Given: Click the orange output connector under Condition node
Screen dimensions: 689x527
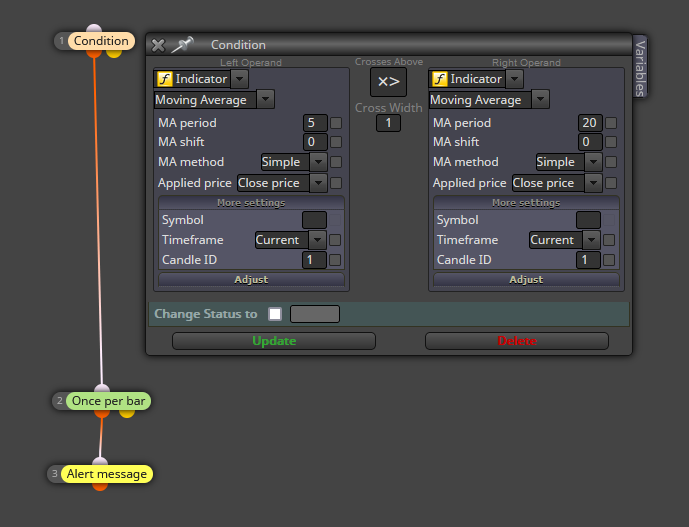Looking at the screenshot, I should click(x=94, y=54).
